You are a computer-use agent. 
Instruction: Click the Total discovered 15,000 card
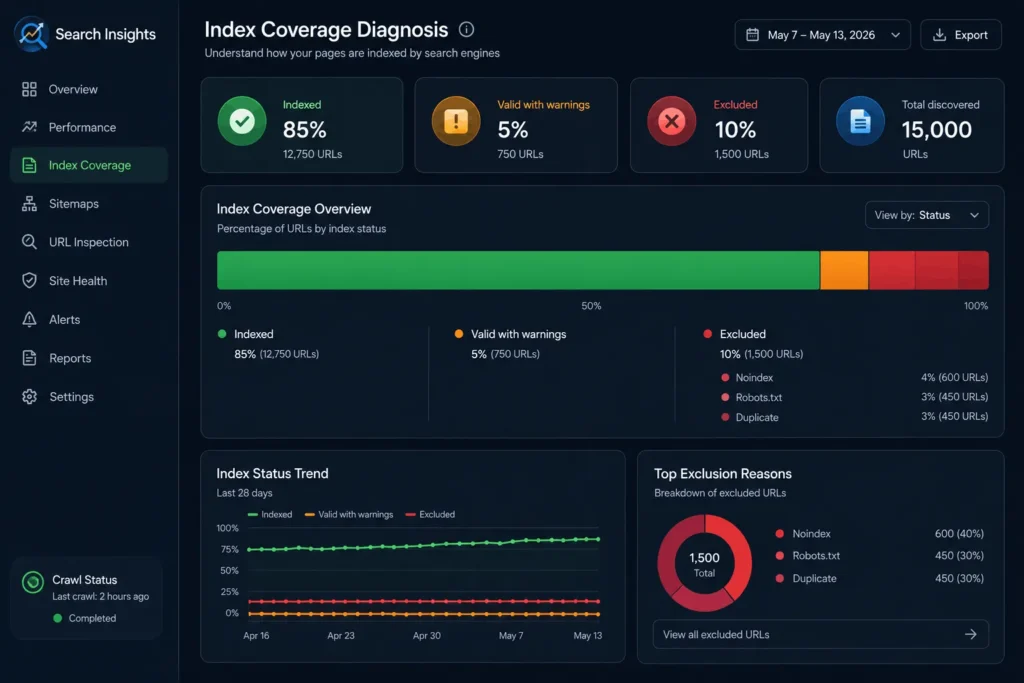(x=912, y=125)
